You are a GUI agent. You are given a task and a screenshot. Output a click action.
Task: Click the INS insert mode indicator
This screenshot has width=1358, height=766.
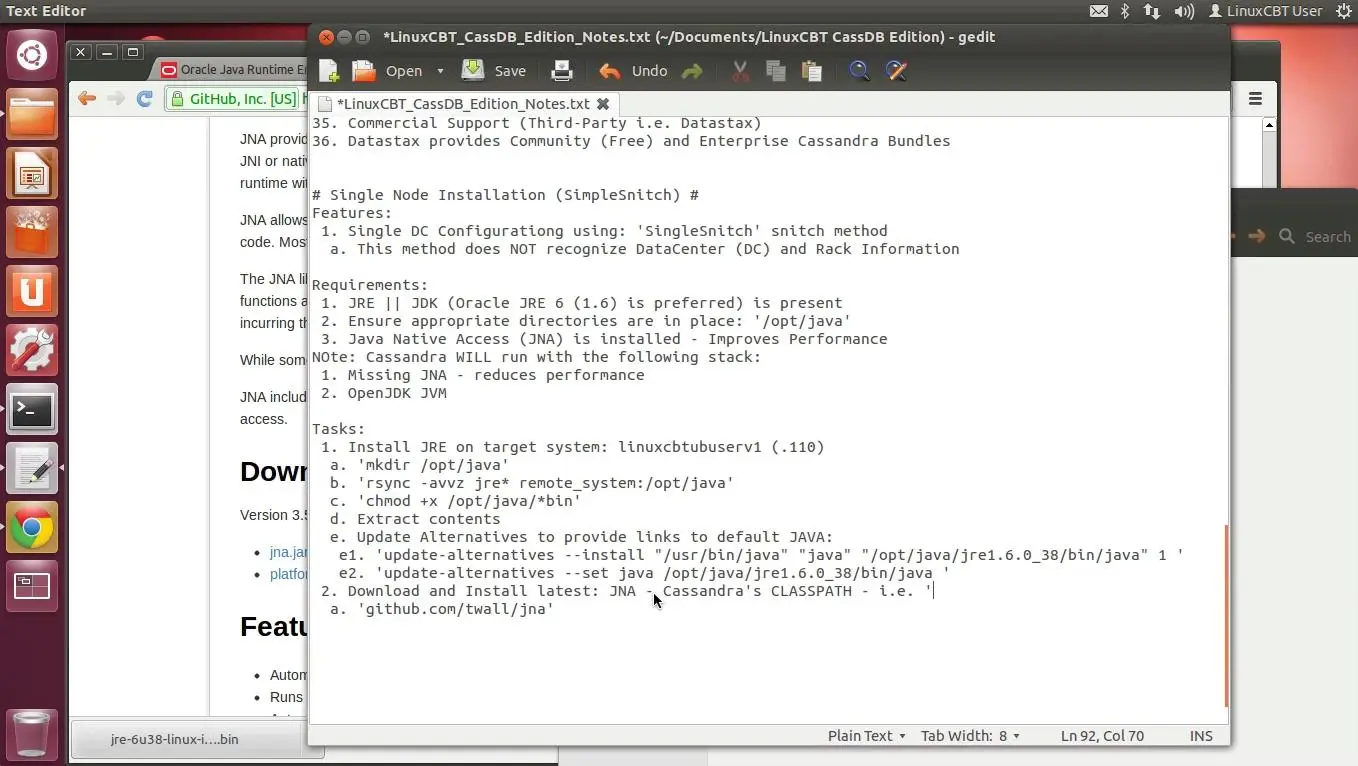coord(1201,735)
